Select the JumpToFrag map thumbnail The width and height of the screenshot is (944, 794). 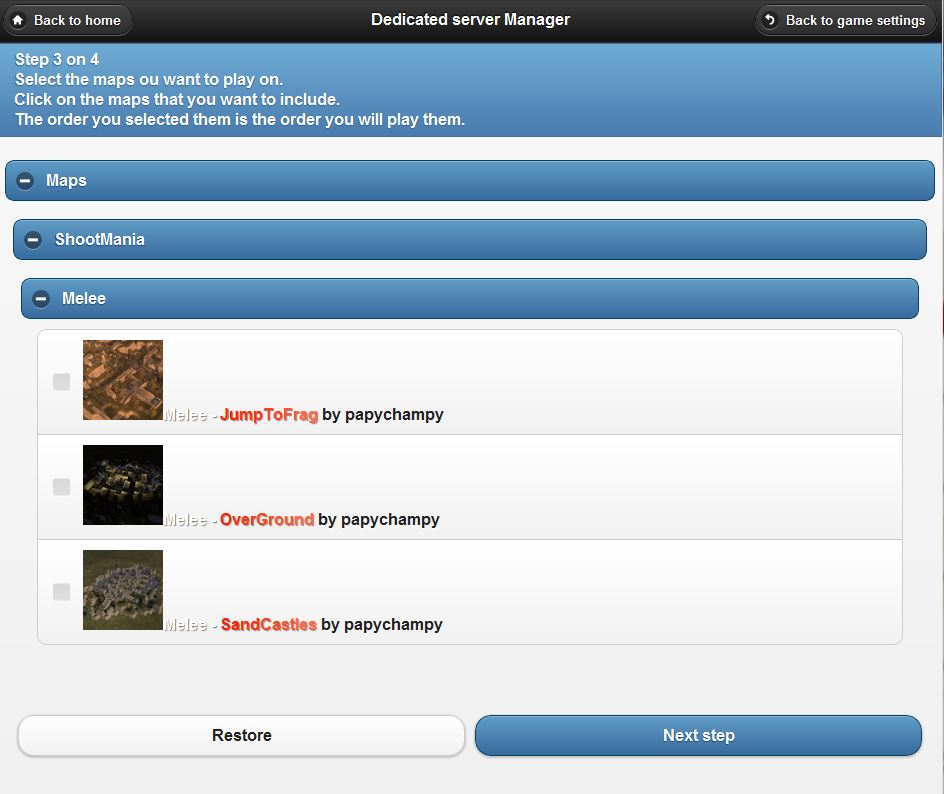[x=123, y=380]
